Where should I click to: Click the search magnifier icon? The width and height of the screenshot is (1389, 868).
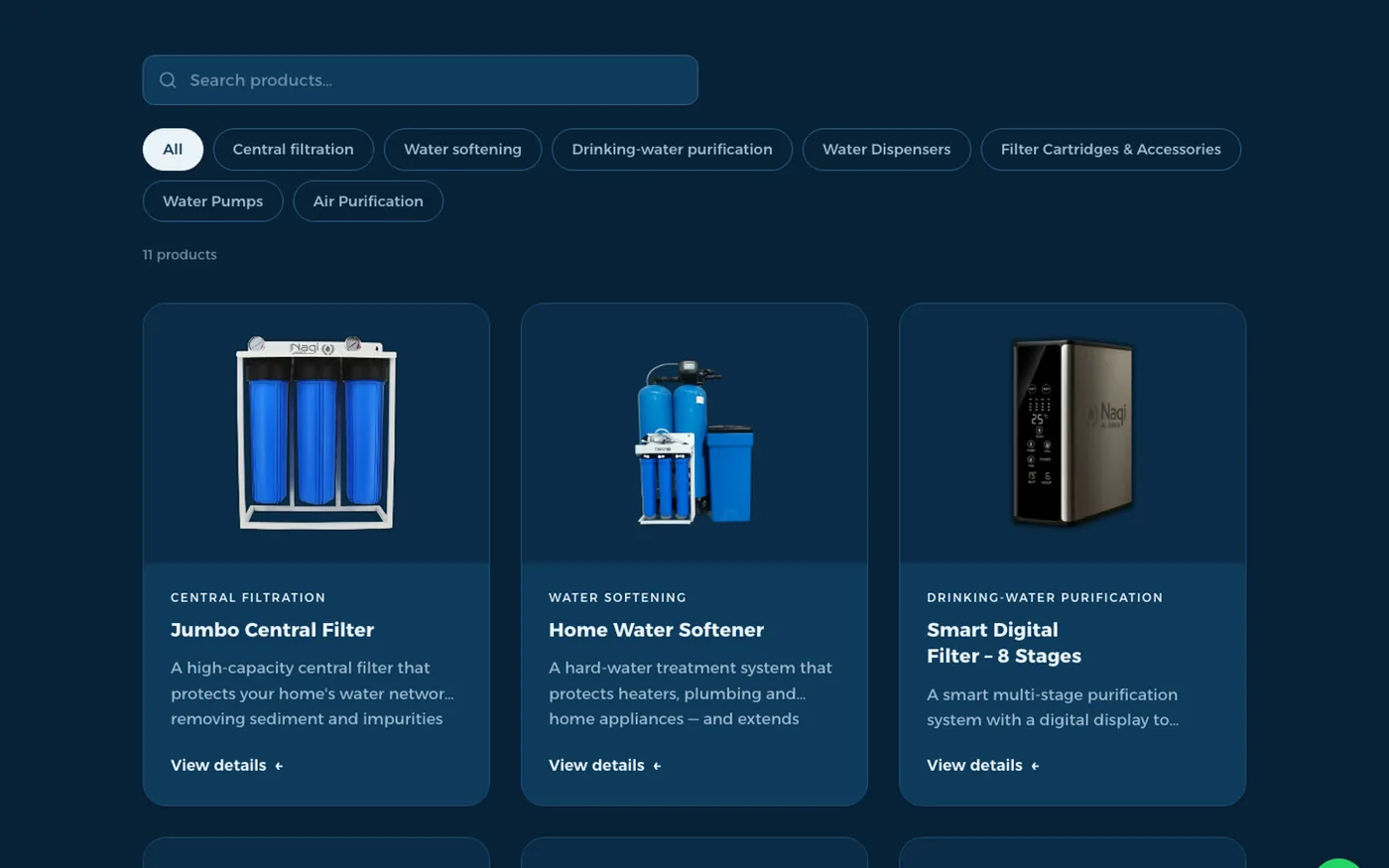(168, 80)
